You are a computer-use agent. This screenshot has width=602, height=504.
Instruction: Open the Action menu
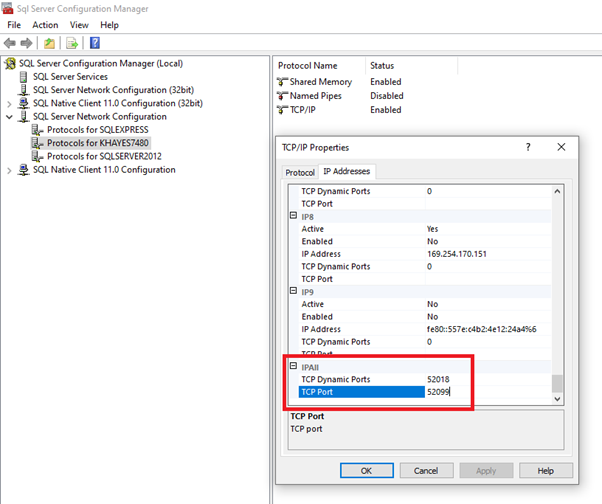[45, 25]
